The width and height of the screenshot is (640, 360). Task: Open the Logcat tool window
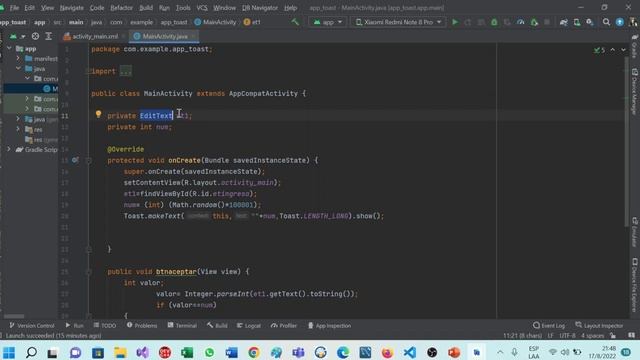click(249, 325)
